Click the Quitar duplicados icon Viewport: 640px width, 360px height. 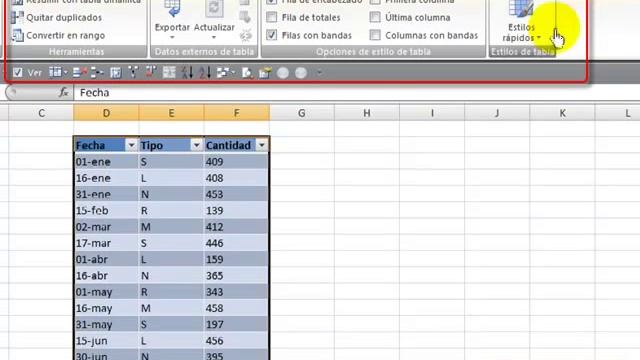pos(17,17)
